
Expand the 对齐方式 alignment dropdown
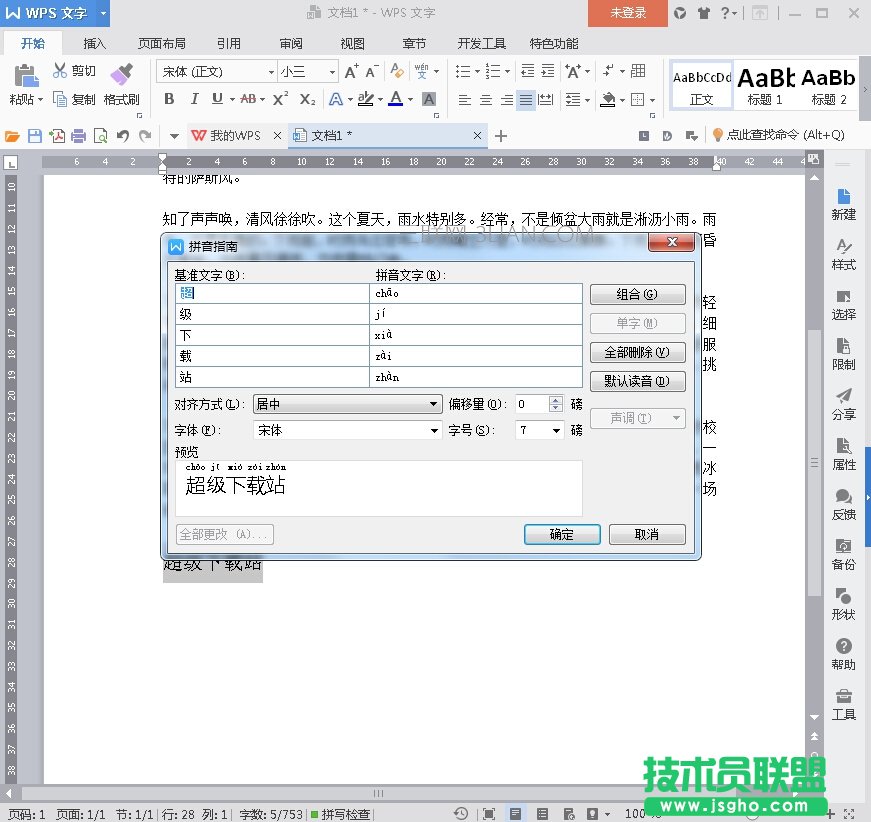pos(433,404)
